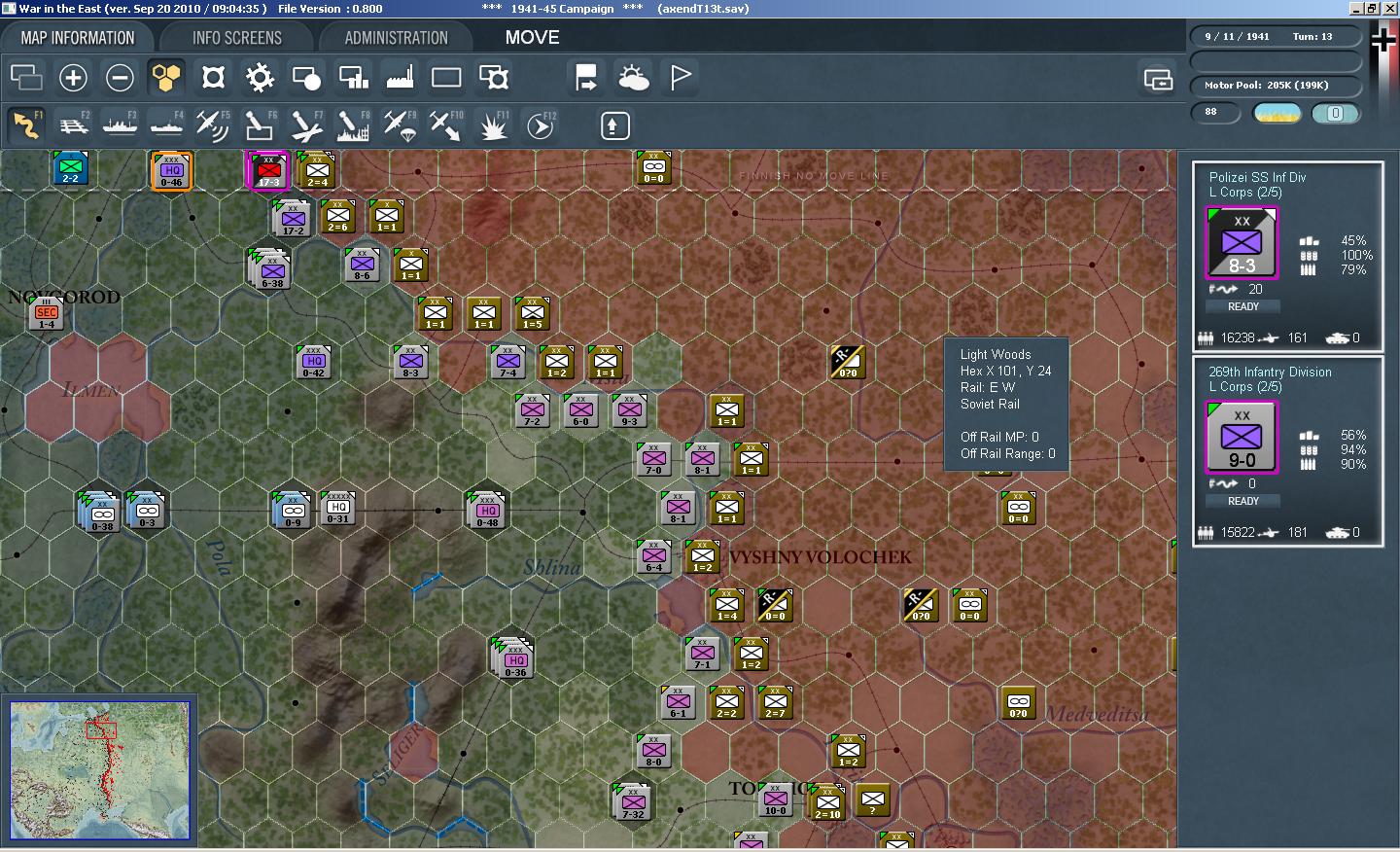Click the flag with arrow icon
The image size is (1400, 852).
586,77
